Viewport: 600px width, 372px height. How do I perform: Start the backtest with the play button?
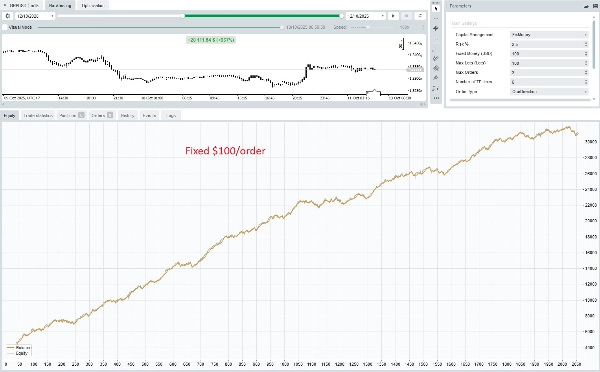(x=393, y=16)
